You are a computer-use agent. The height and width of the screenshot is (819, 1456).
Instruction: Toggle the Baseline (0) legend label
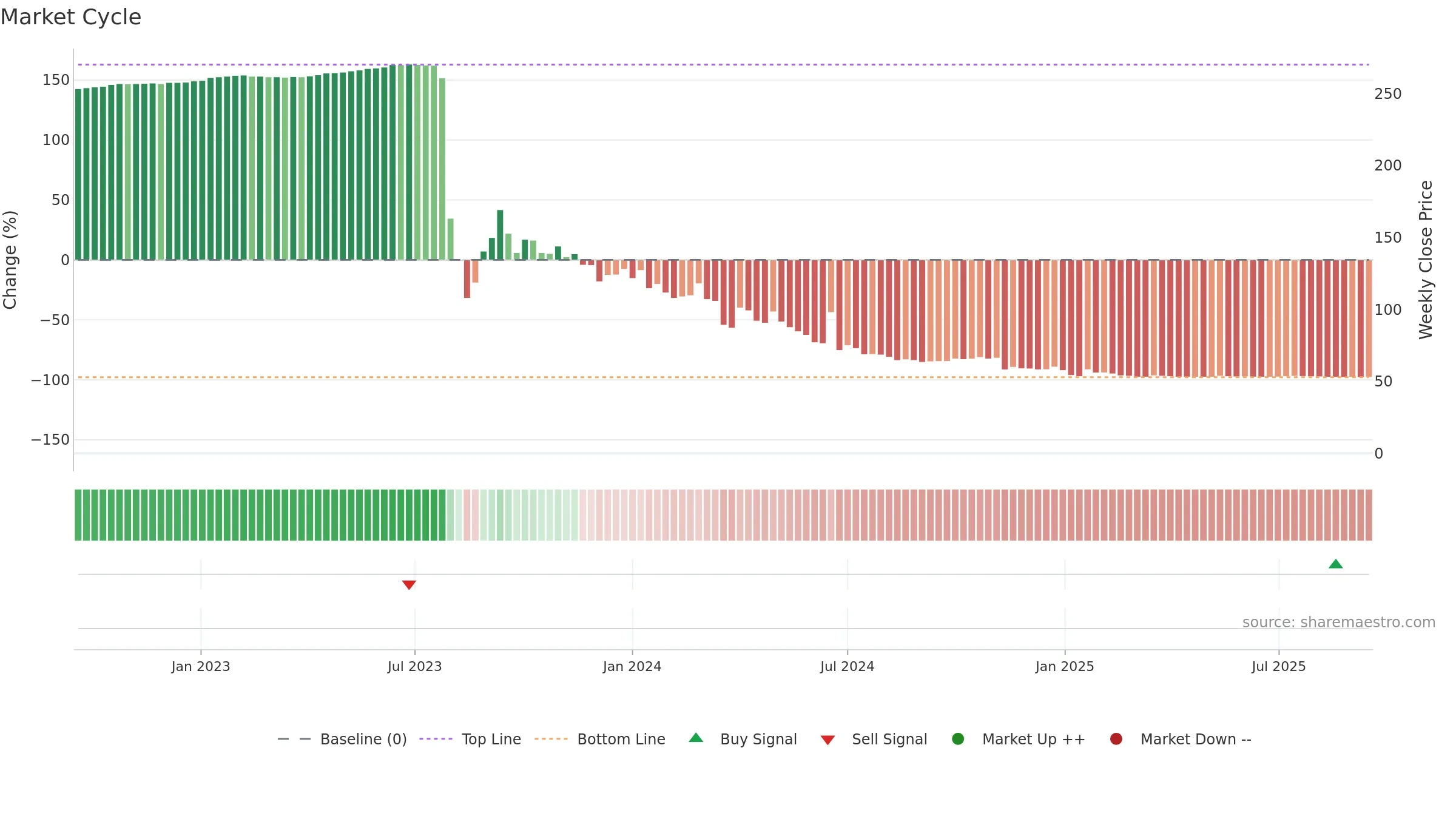[x=363, y=740]
